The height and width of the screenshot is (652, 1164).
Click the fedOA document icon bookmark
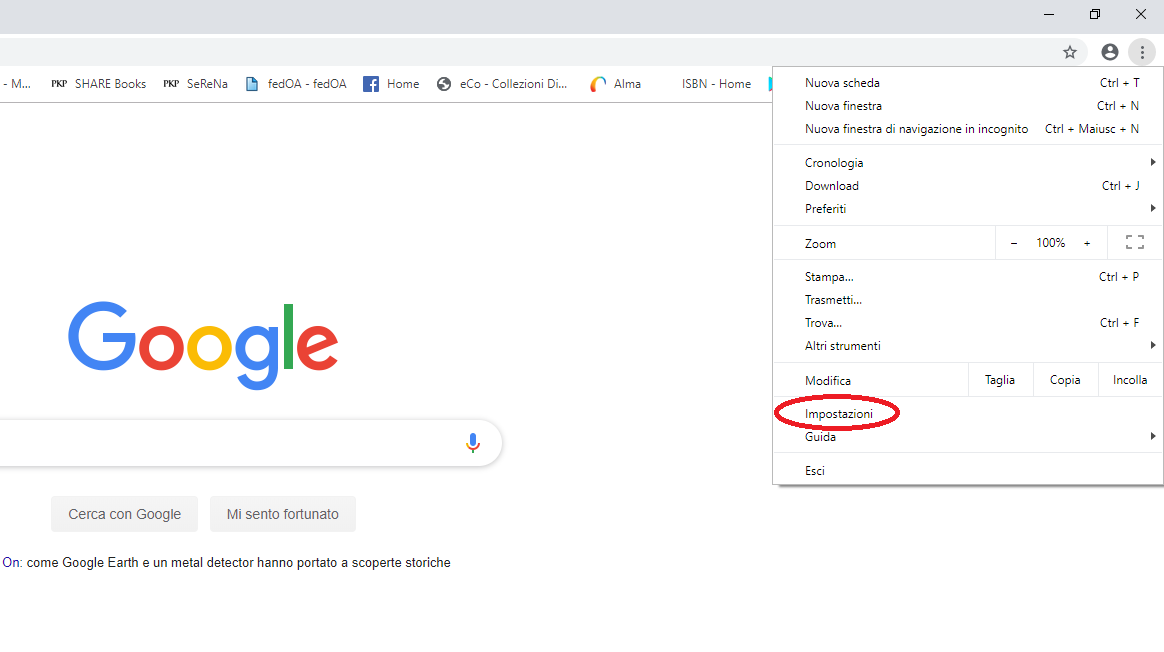252,84
